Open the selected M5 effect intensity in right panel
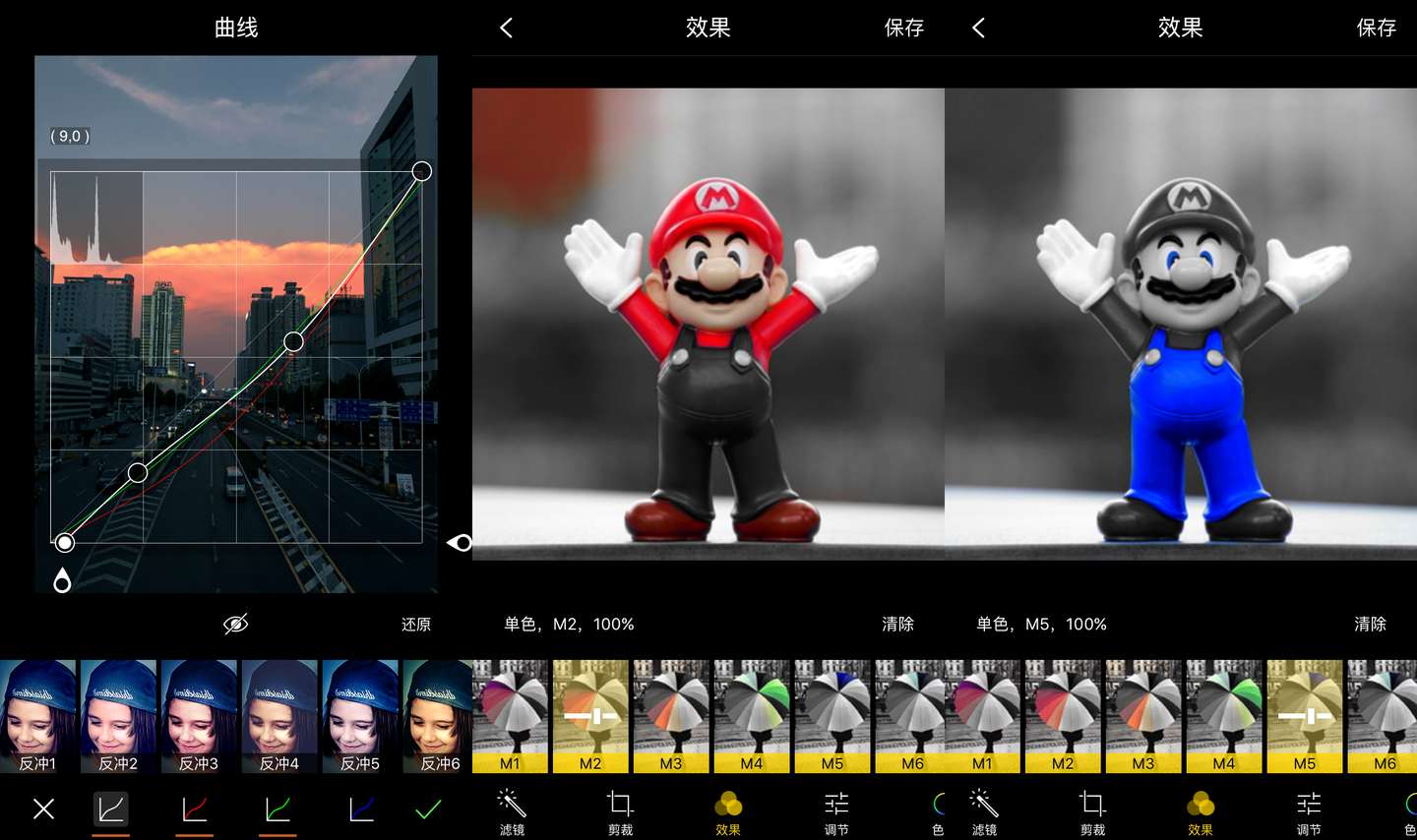 1305,716
